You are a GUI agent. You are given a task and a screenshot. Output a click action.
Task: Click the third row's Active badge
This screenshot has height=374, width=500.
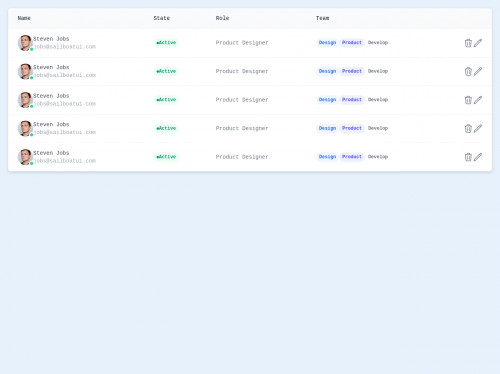coord(166,100)
